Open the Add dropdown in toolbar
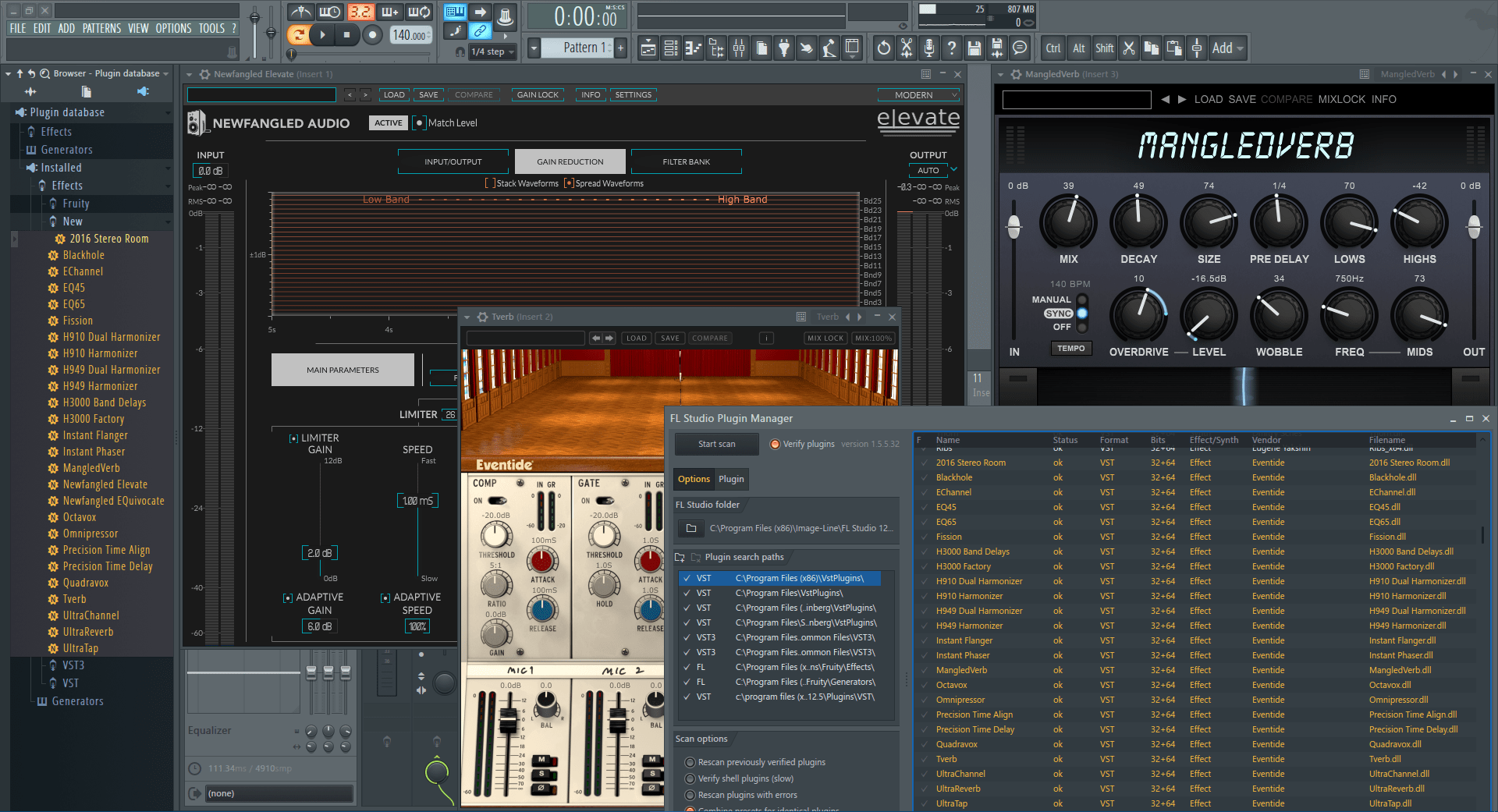Image resolution: width=1498 pixels, height=812 pixels. pos(1227,48)
